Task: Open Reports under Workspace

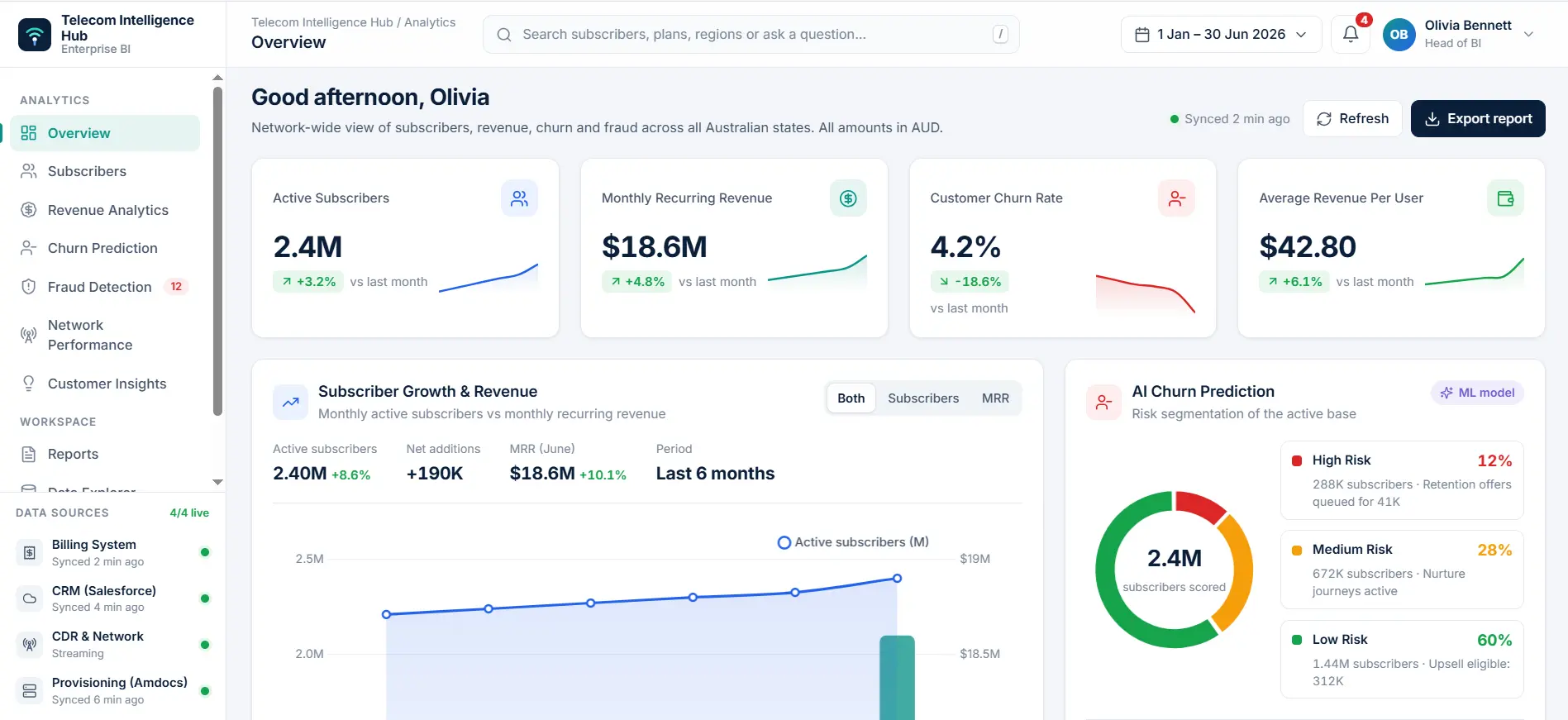Action: coord(105,454)
